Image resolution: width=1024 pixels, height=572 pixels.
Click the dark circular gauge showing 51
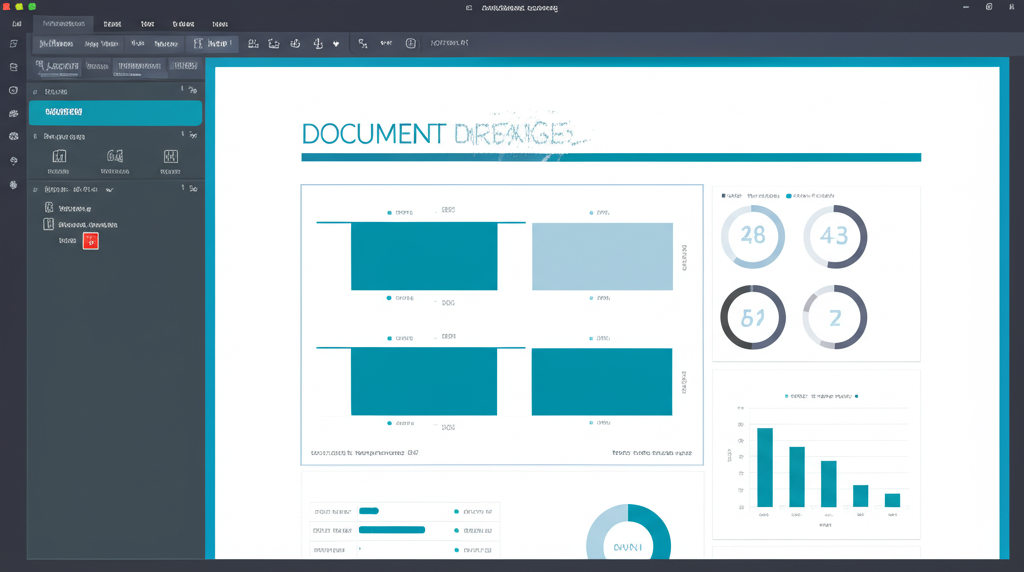752,317
